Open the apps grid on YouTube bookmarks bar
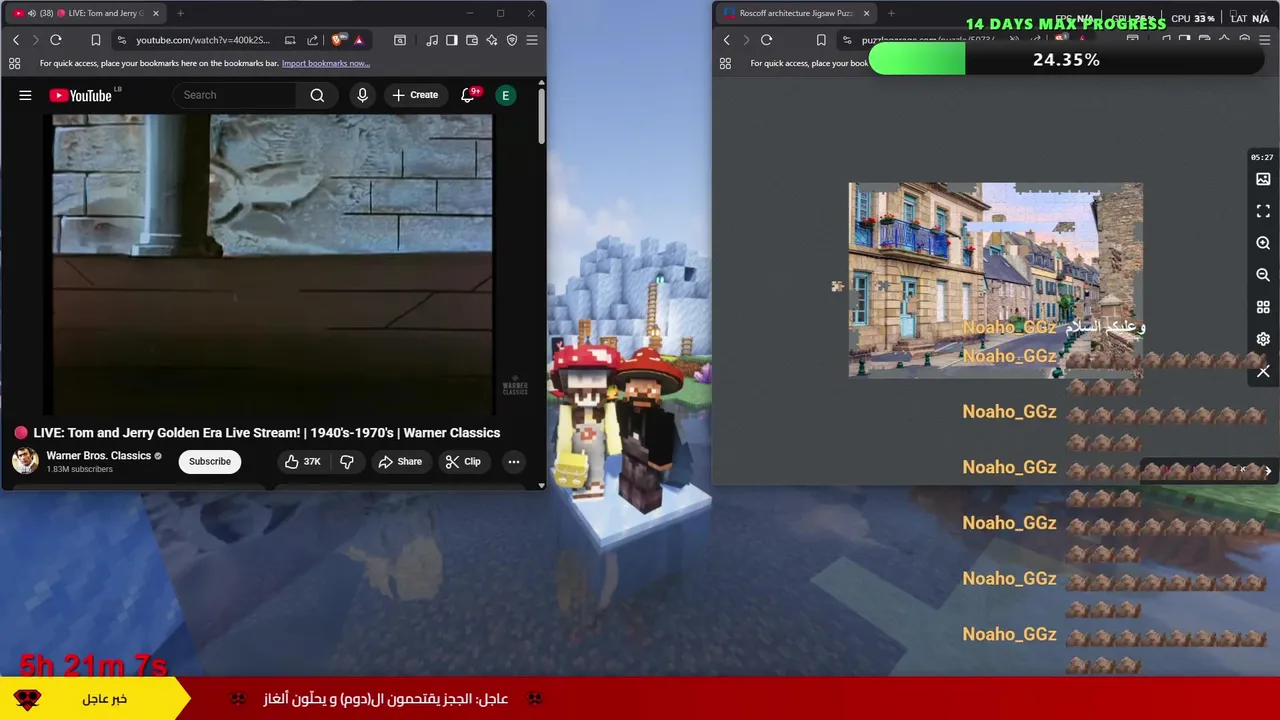The image size is (1280, 720). pyautogui.click(x=14, y=63)
